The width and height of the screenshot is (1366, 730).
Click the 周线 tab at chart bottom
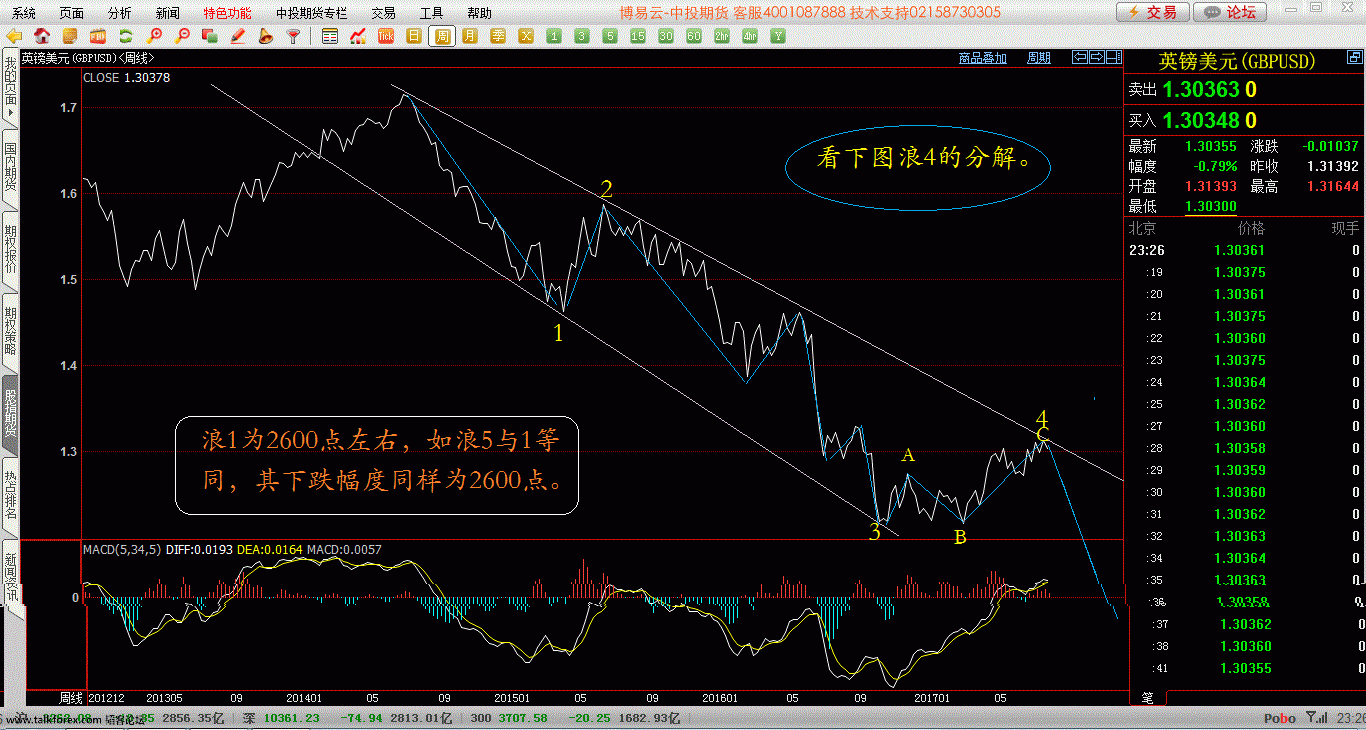click(69, 697)
